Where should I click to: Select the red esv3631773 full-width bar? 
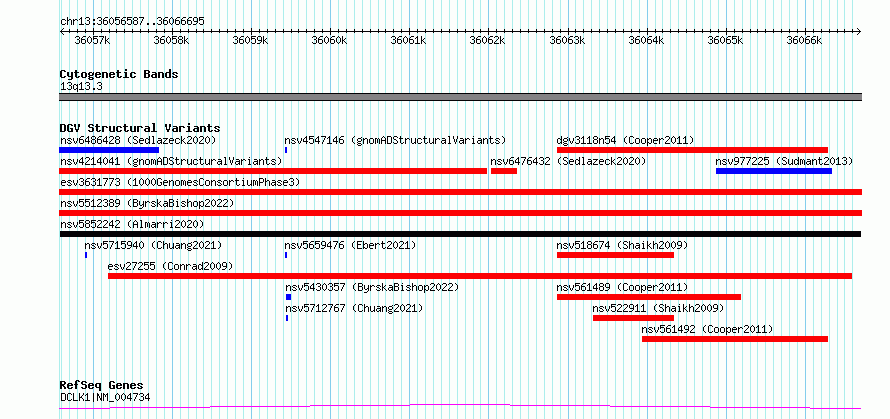[x=460, y=192]
